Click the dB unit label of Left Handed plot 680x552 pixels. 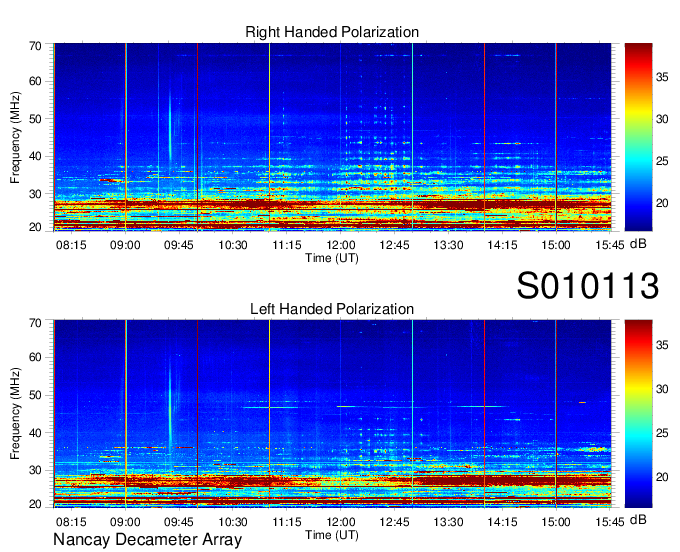click(638, 519)
